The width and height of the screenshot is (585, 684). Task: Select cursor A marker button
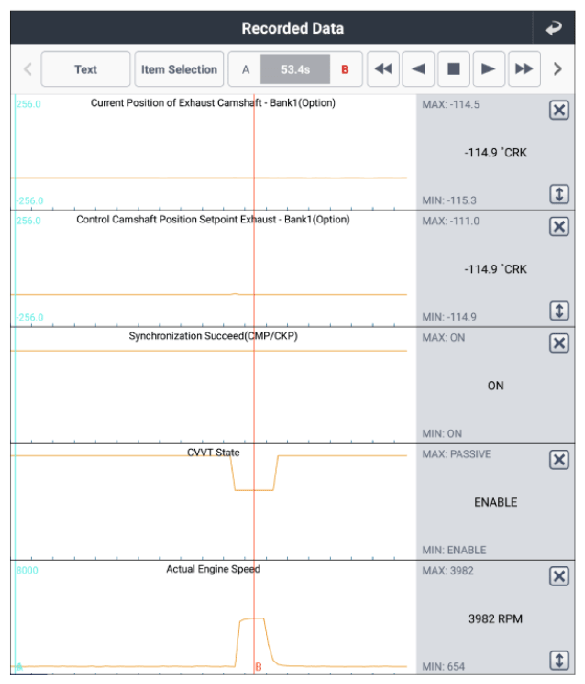pos(246,69)
